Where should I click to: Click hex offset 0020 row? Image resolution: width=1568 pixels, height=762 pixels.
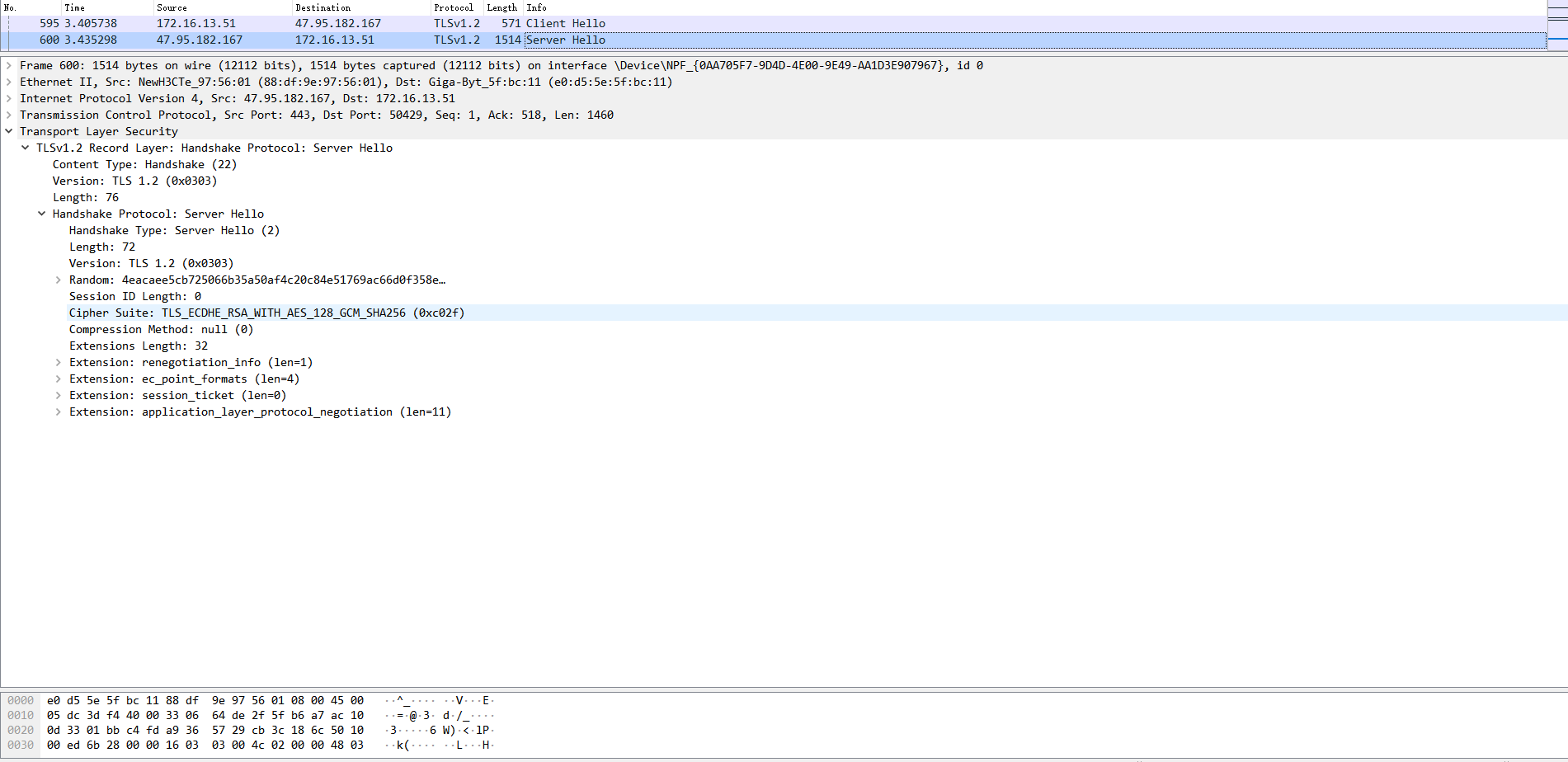pos(21,730)
